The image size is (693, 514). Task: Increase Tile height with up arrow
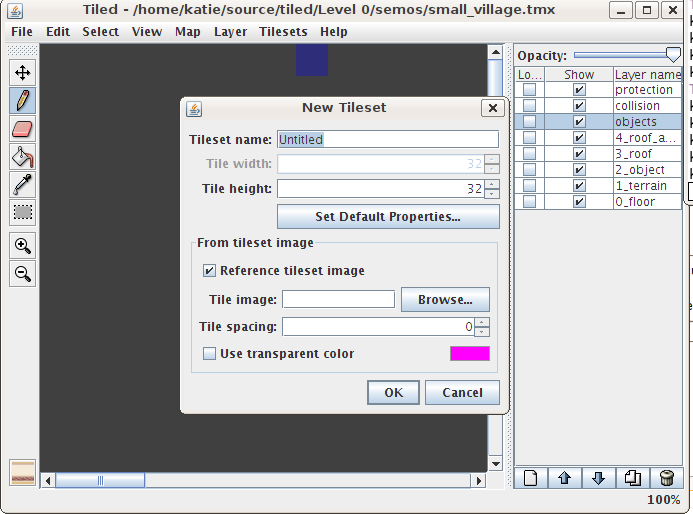tap(492, 184)
